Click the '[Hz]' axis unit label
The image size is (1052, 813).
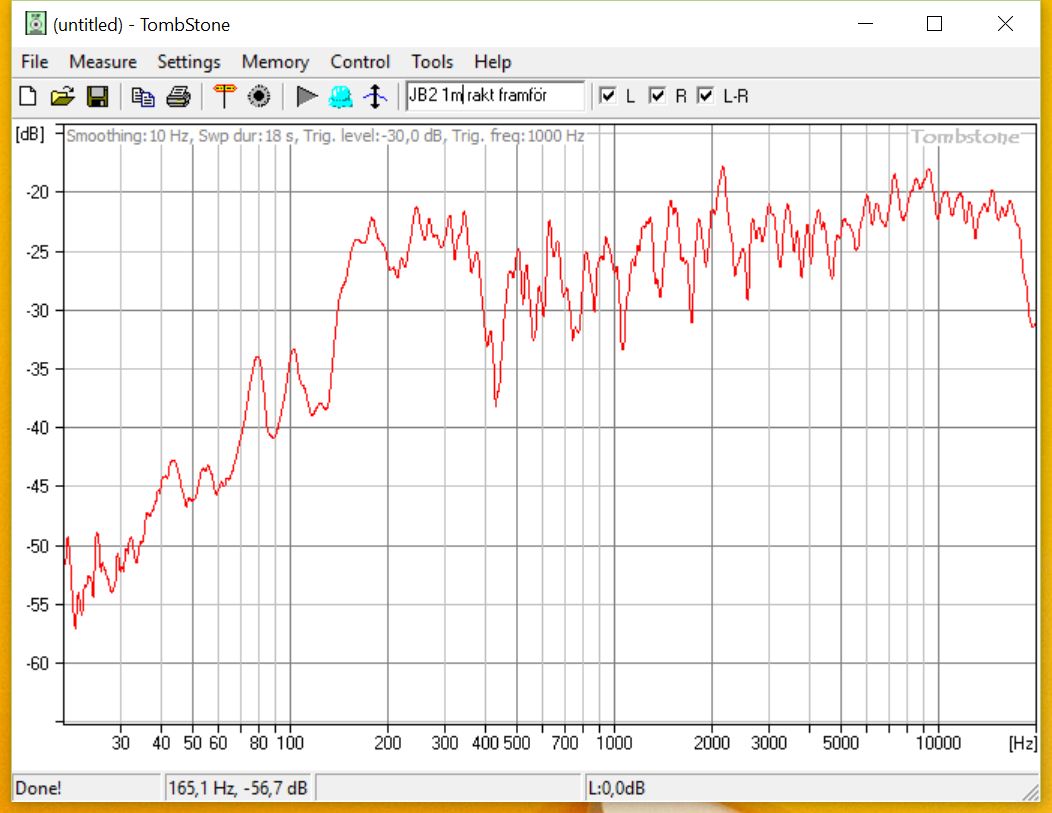click(1023, 743)
